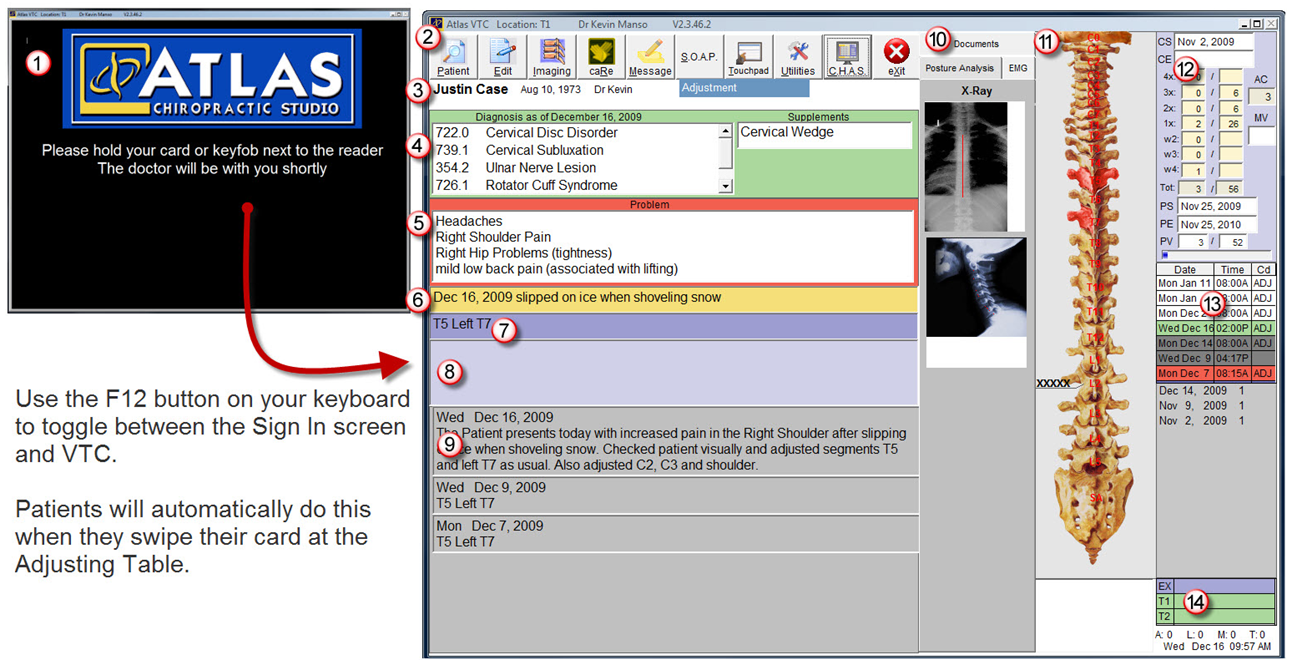Screen dimensions: 1289x664
Task: Open the Message toolbar button
Action: (650, 56)
